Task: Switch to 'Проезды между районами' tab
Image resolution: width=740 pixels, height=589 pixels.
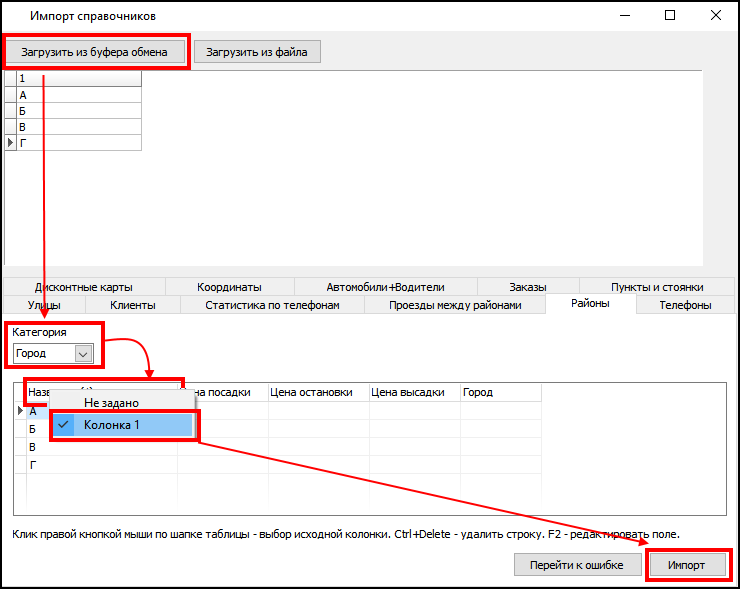Action: (455, 305)
